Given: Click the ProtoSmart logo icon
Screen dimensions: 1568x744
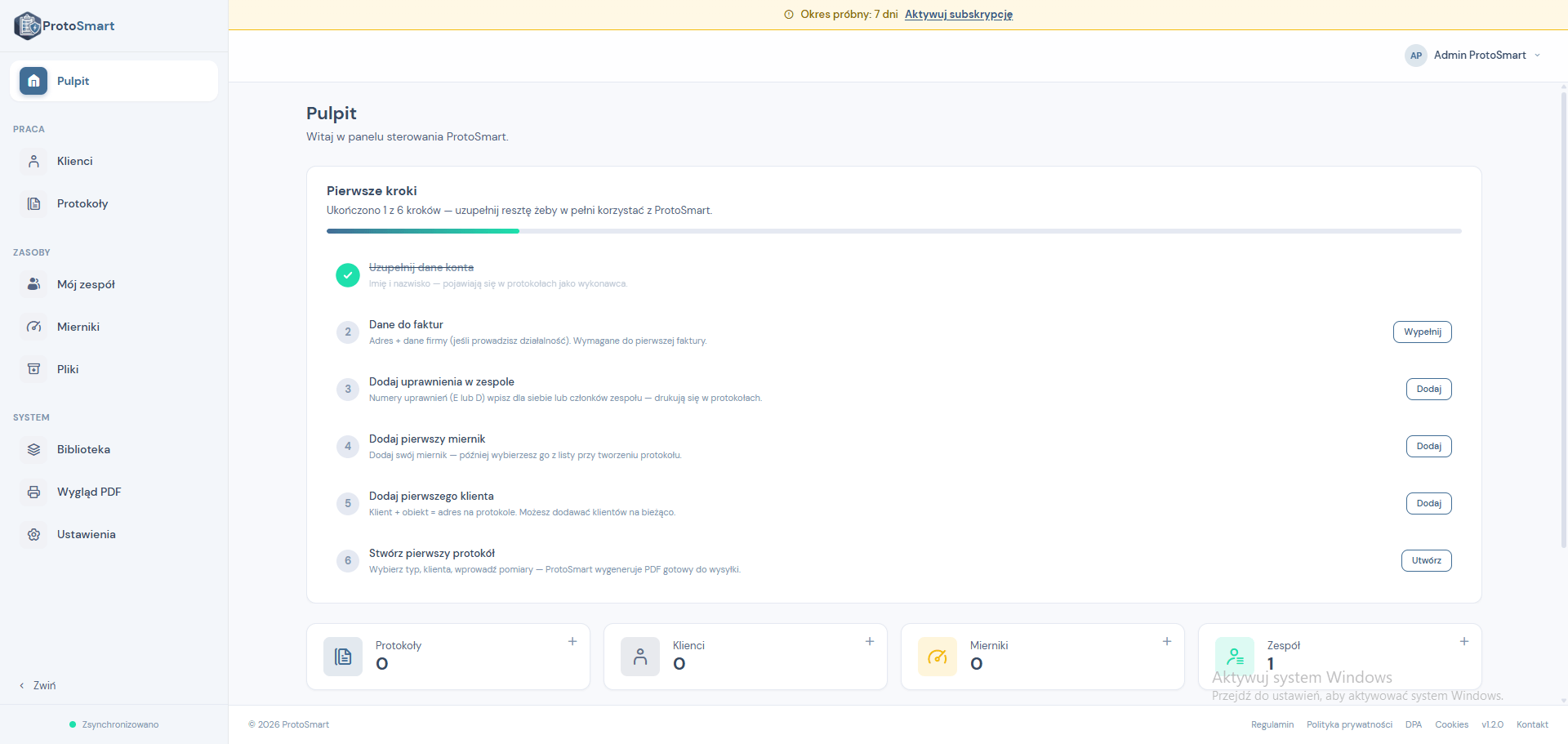Looking at the screenshot, I should 27,26.
